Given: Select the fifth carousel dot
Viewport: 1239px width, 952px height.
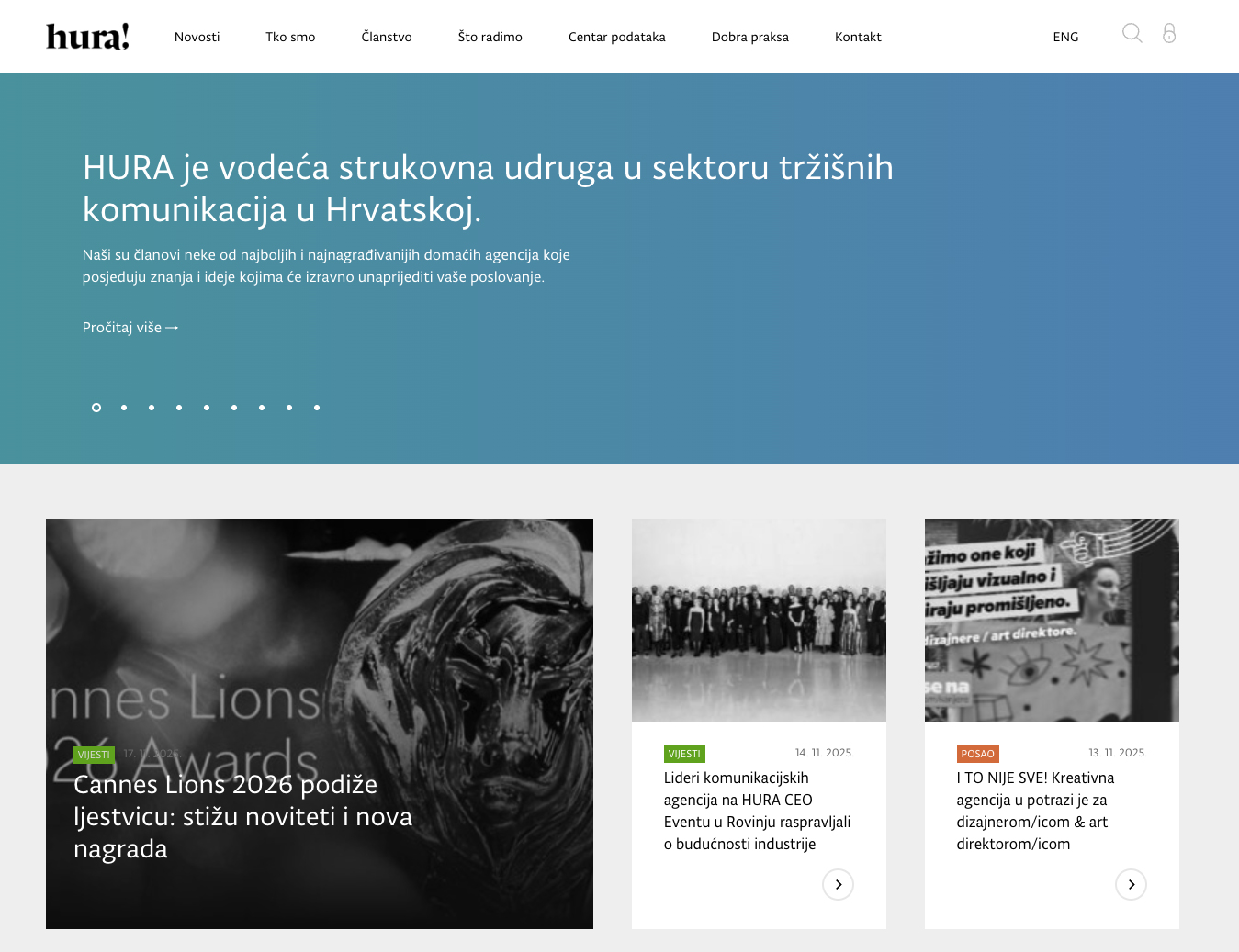Looking at the screenshot, I should coord(207,408).
